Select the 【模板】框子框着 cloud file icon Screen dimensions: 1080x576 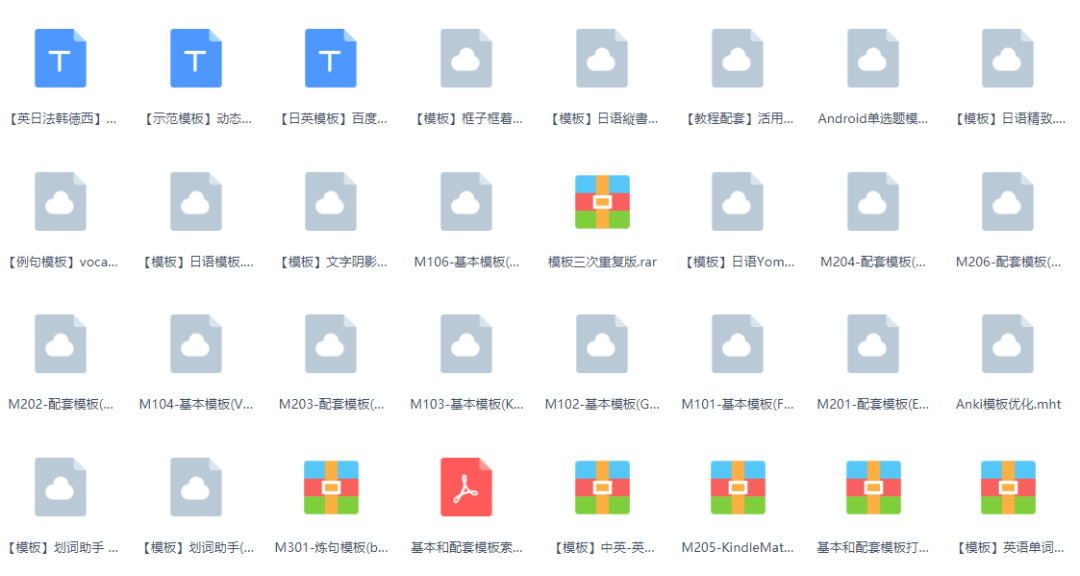pos(466,59)
